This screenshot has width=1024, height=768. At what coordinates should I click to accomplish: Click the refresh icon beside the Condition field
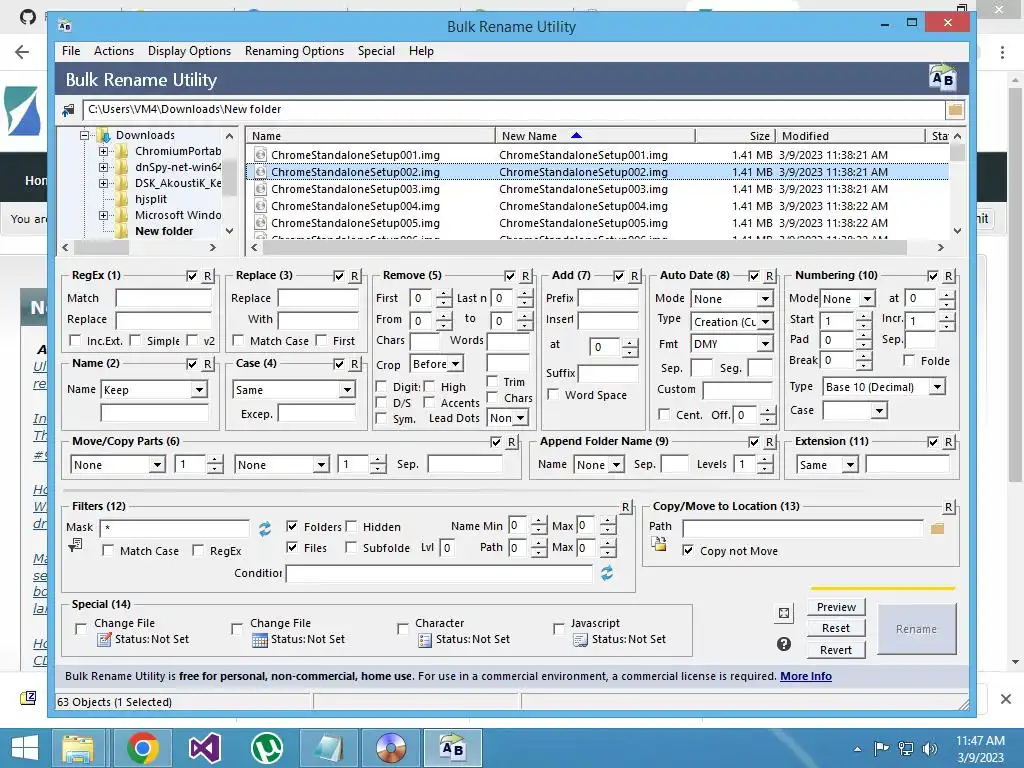click(x=607, y=573)
